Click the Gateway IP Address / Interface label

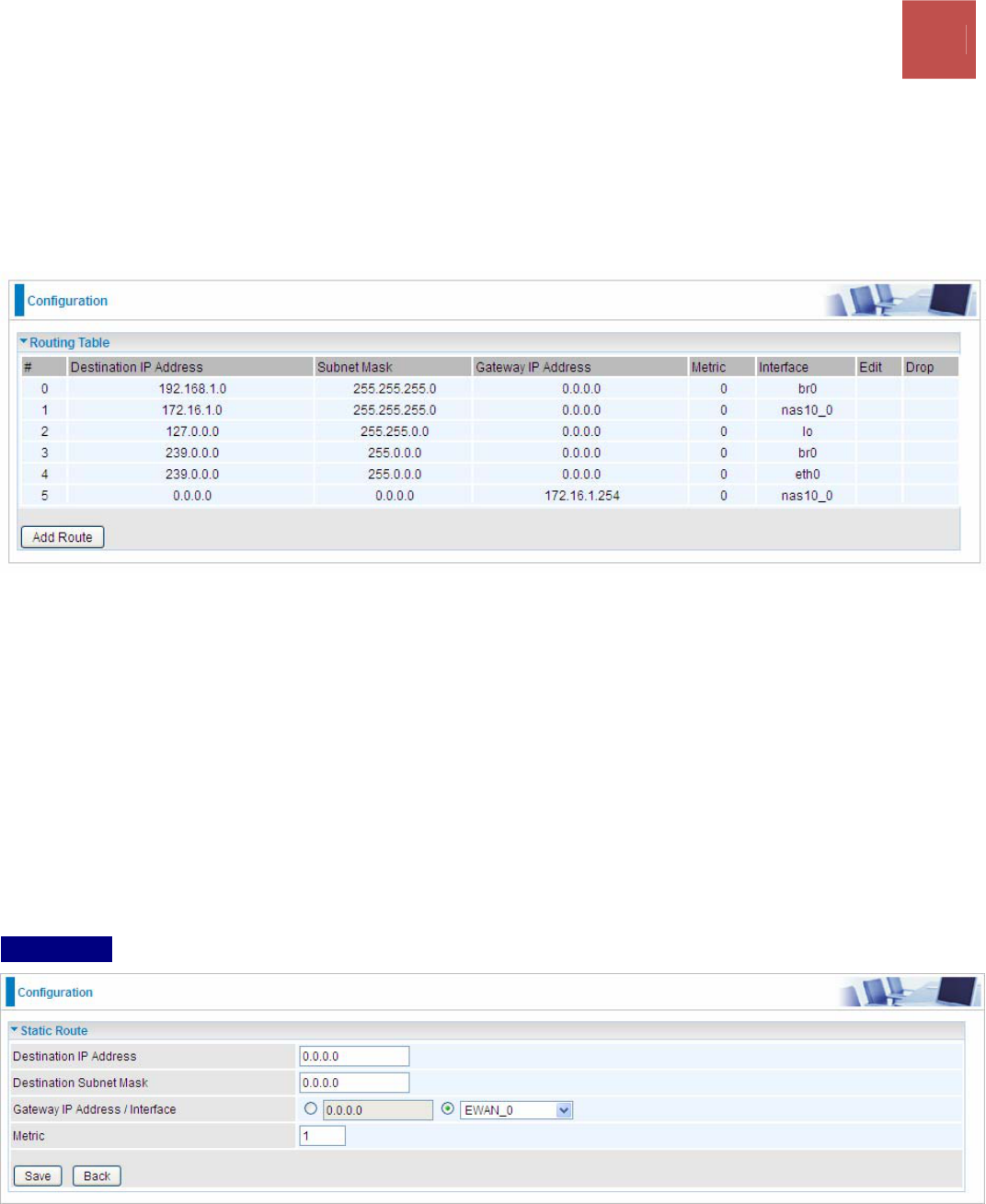94,1109
